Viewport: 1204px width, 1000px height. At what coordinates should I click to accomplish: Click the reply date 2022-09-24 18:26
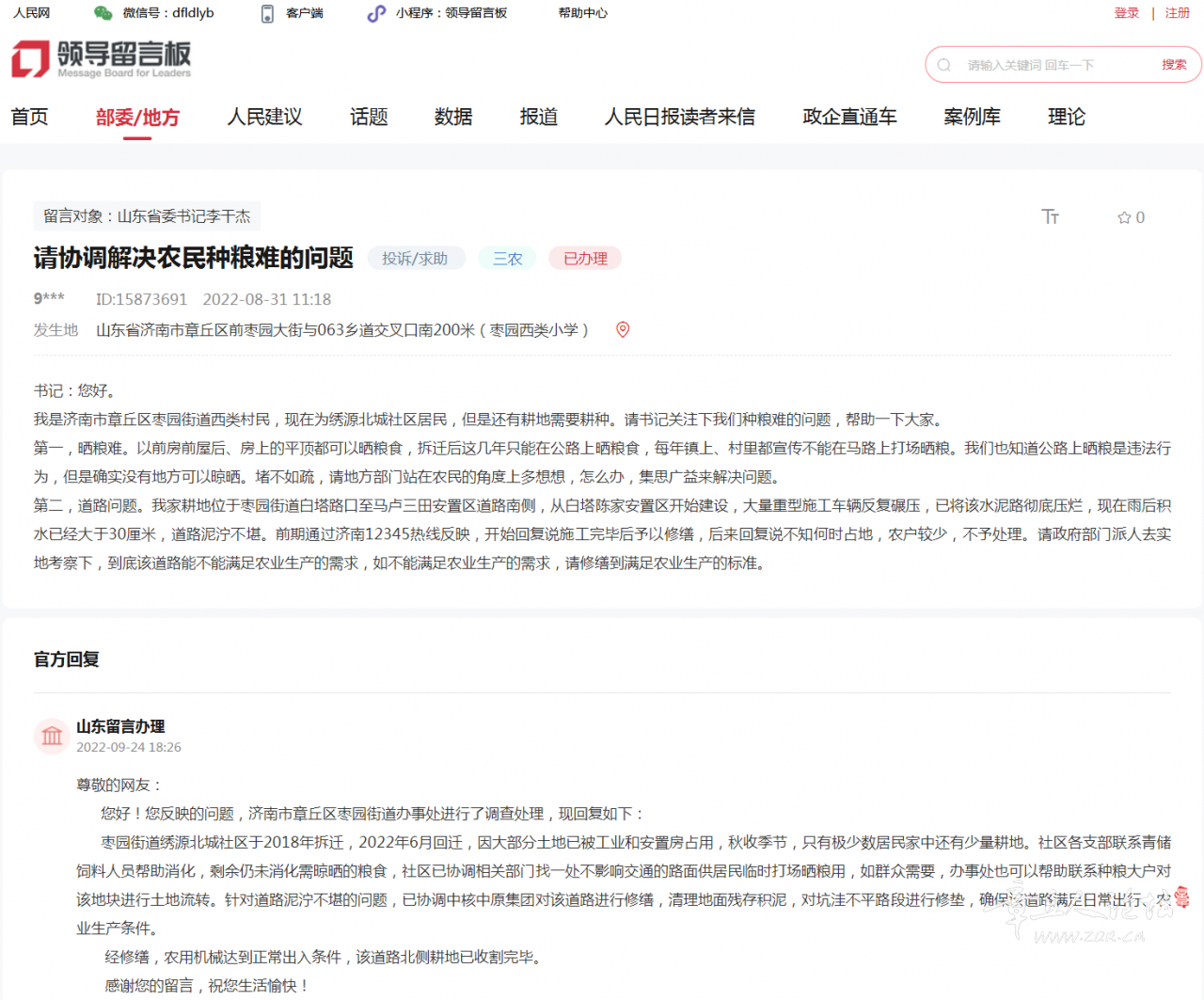[x=129, y=747]
